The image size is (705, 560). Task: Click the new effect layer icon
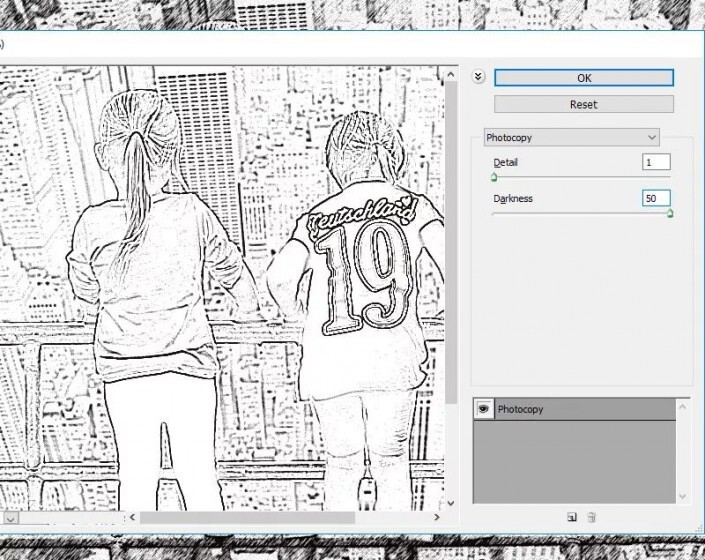point(571,517)
